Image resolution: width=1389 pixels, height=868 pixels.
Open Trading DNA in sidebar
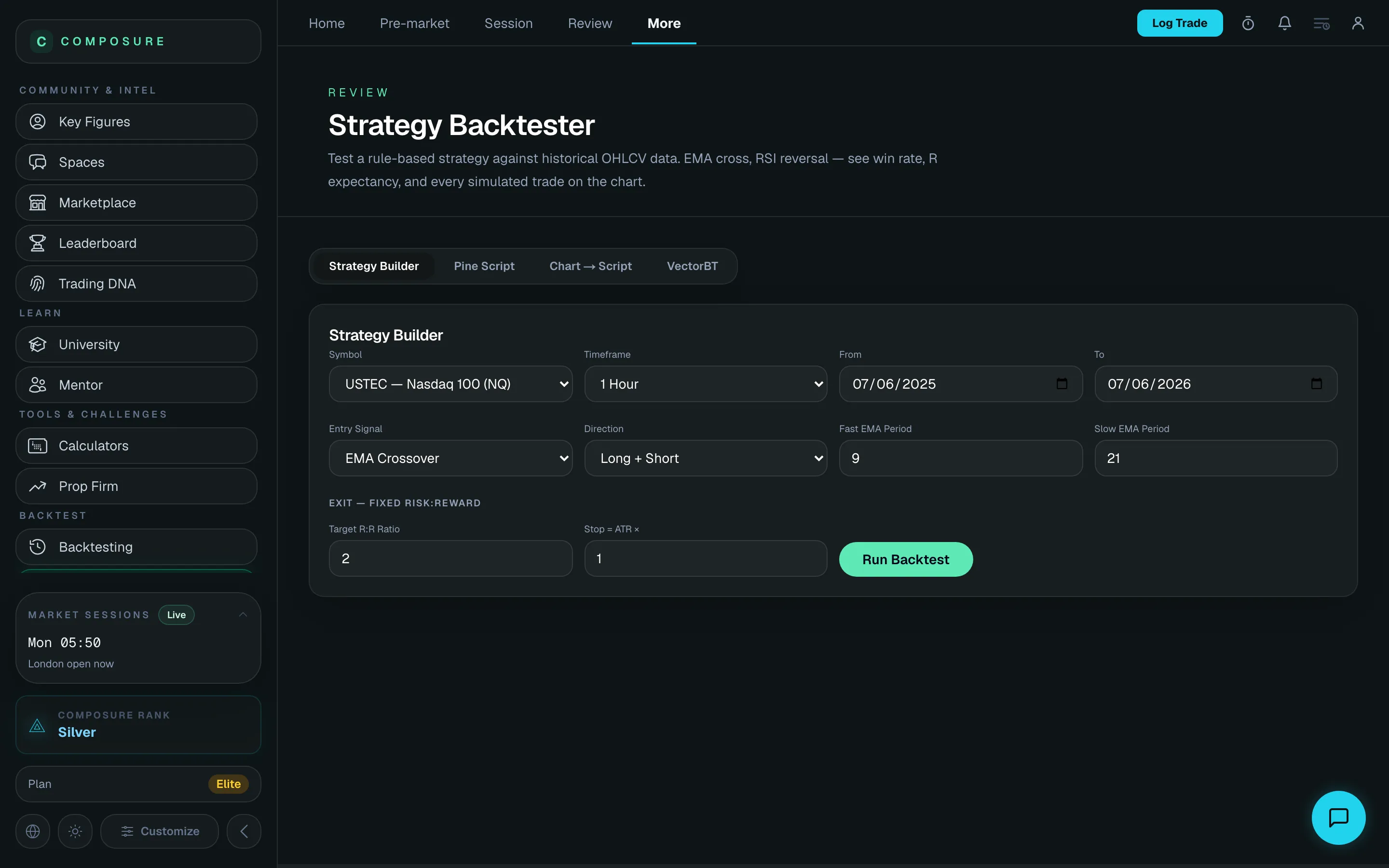[x=136, y=284]
